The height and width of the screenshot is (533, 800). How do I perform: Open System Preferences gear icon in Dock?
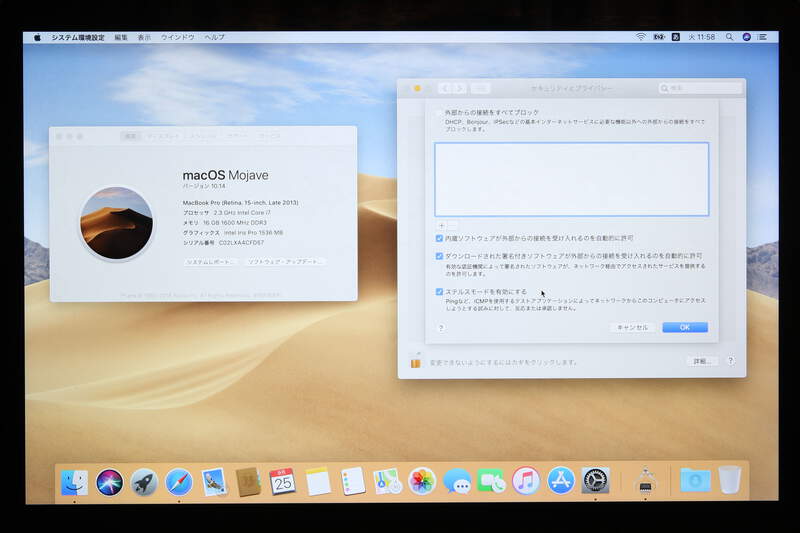pos(595,480)
